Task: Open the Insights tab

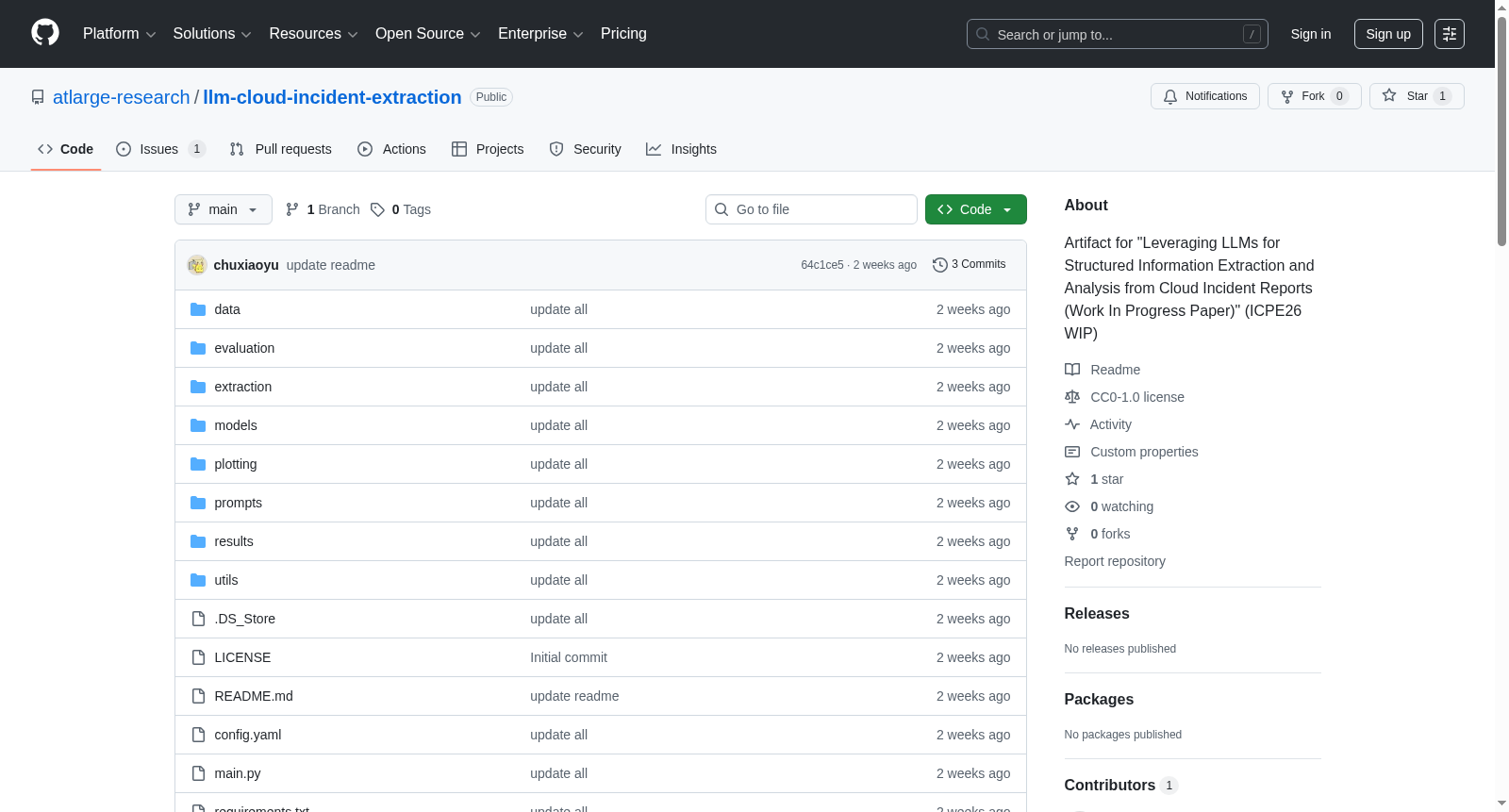Action: [682, 149]
